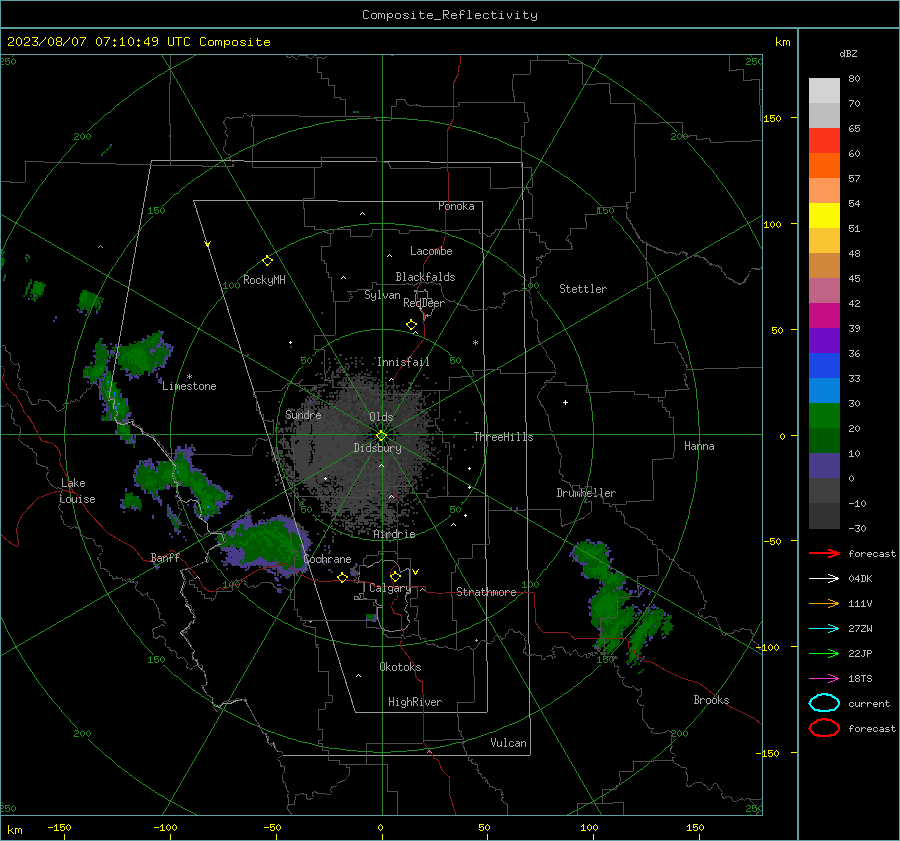Click the HighRiver label
Image resolution: width=900 pixels, height=841 pixels.
(414, 702)
